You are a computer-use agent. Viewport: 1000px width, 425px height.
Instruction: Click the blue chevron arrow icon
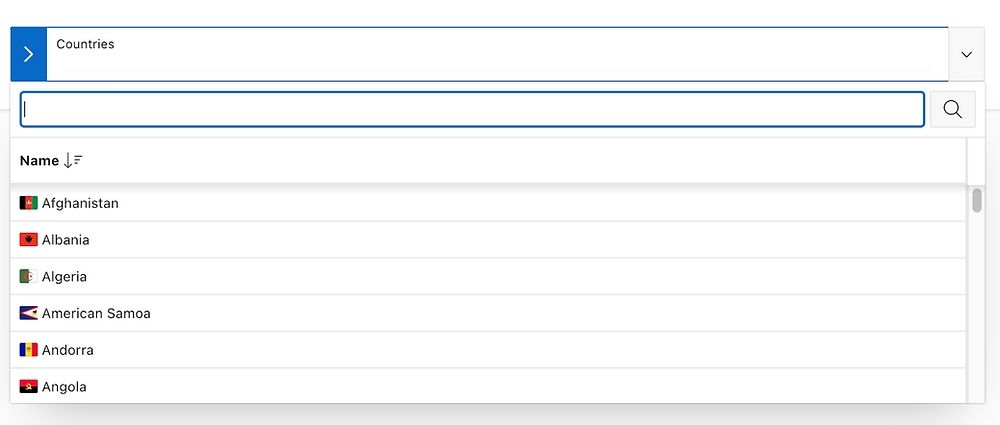(29, 54)
